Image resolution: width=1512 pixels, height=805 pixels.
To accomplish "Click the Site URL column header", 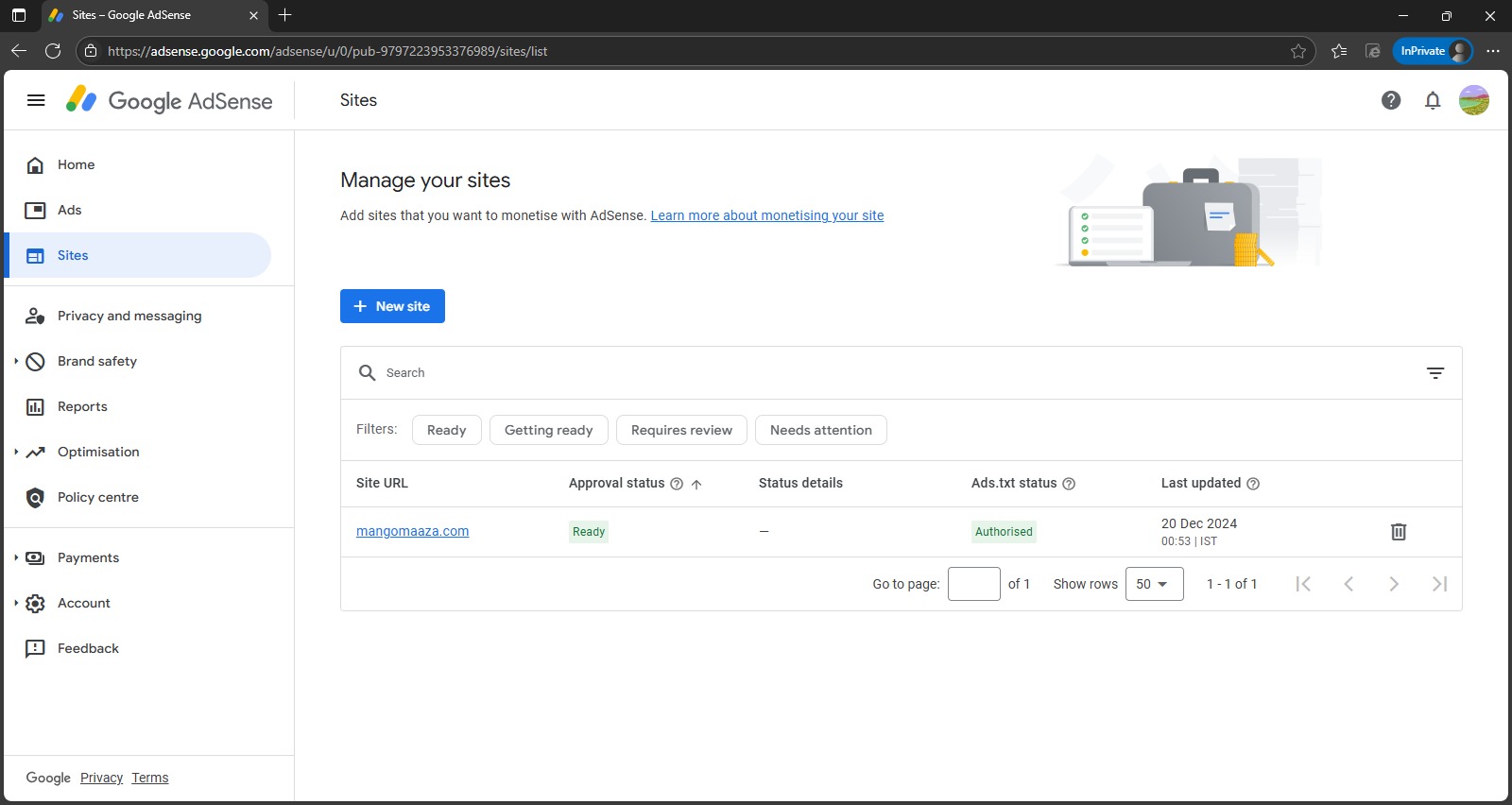I will coord(382,483).
